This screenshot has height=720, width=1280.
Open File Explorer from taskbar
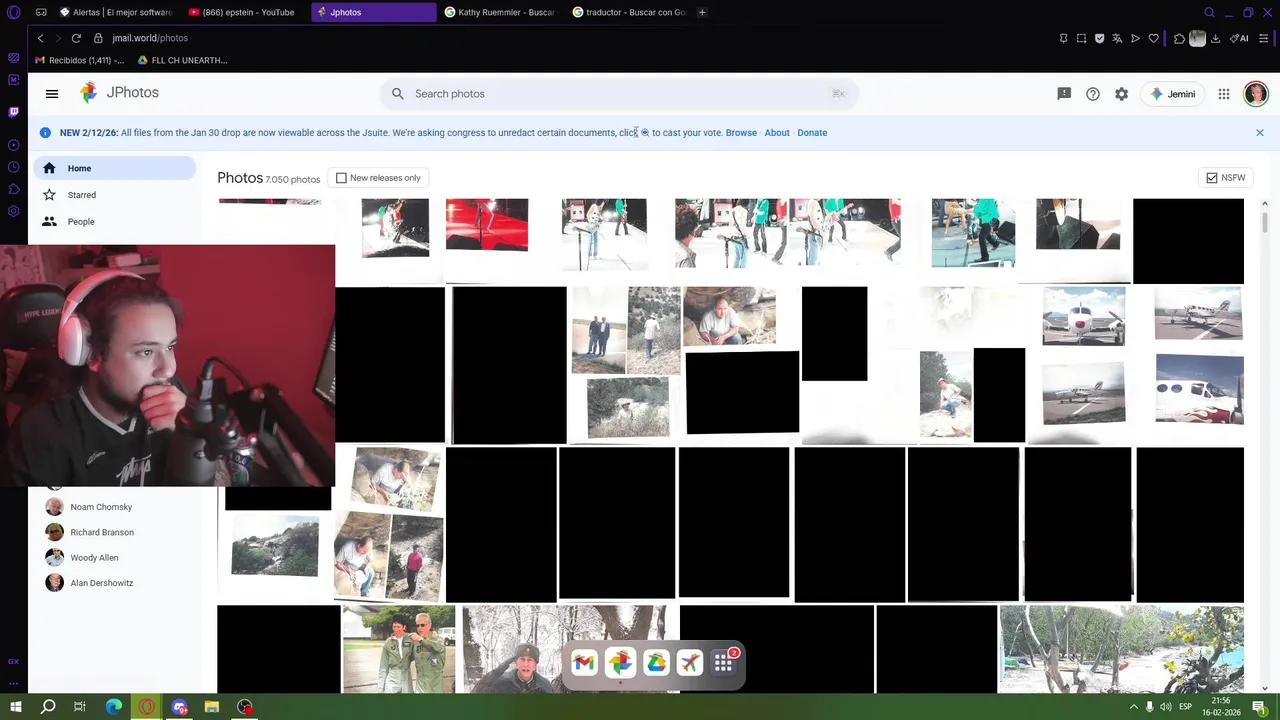pyautogui.click(x=212, y=707)
